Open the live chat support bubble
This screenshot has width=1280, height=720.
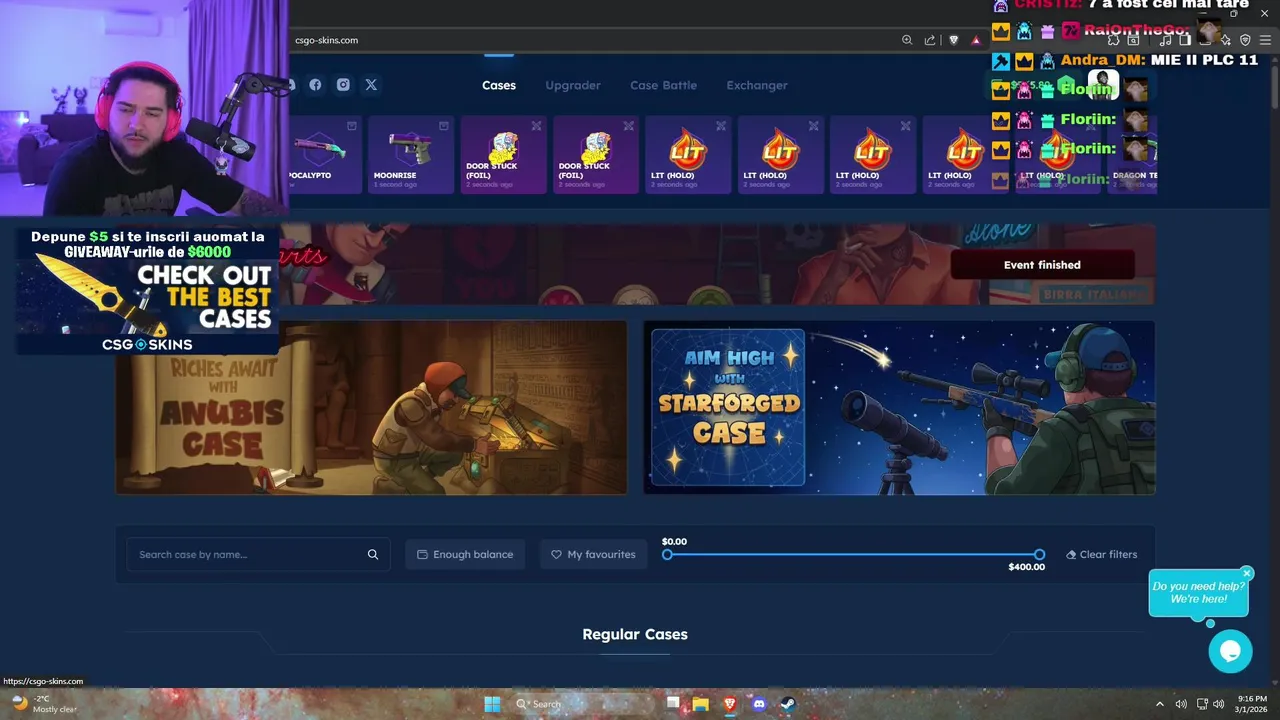point(1230,652)
